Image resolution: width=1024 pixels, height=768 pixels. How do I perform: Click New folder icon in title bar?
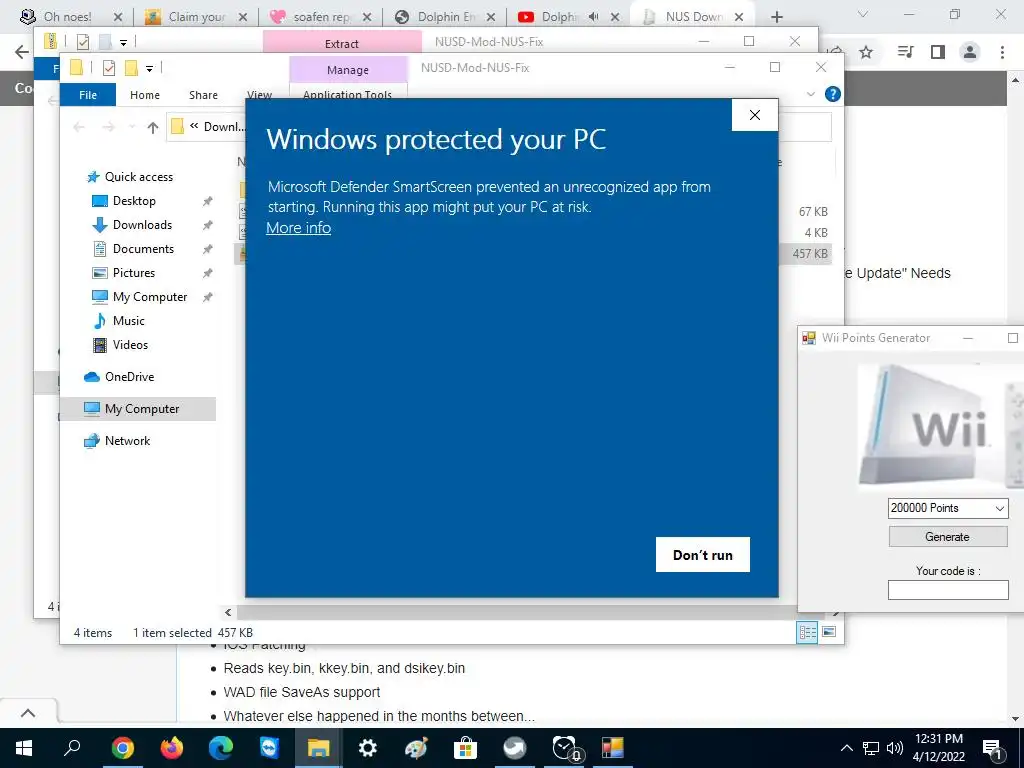131,67
